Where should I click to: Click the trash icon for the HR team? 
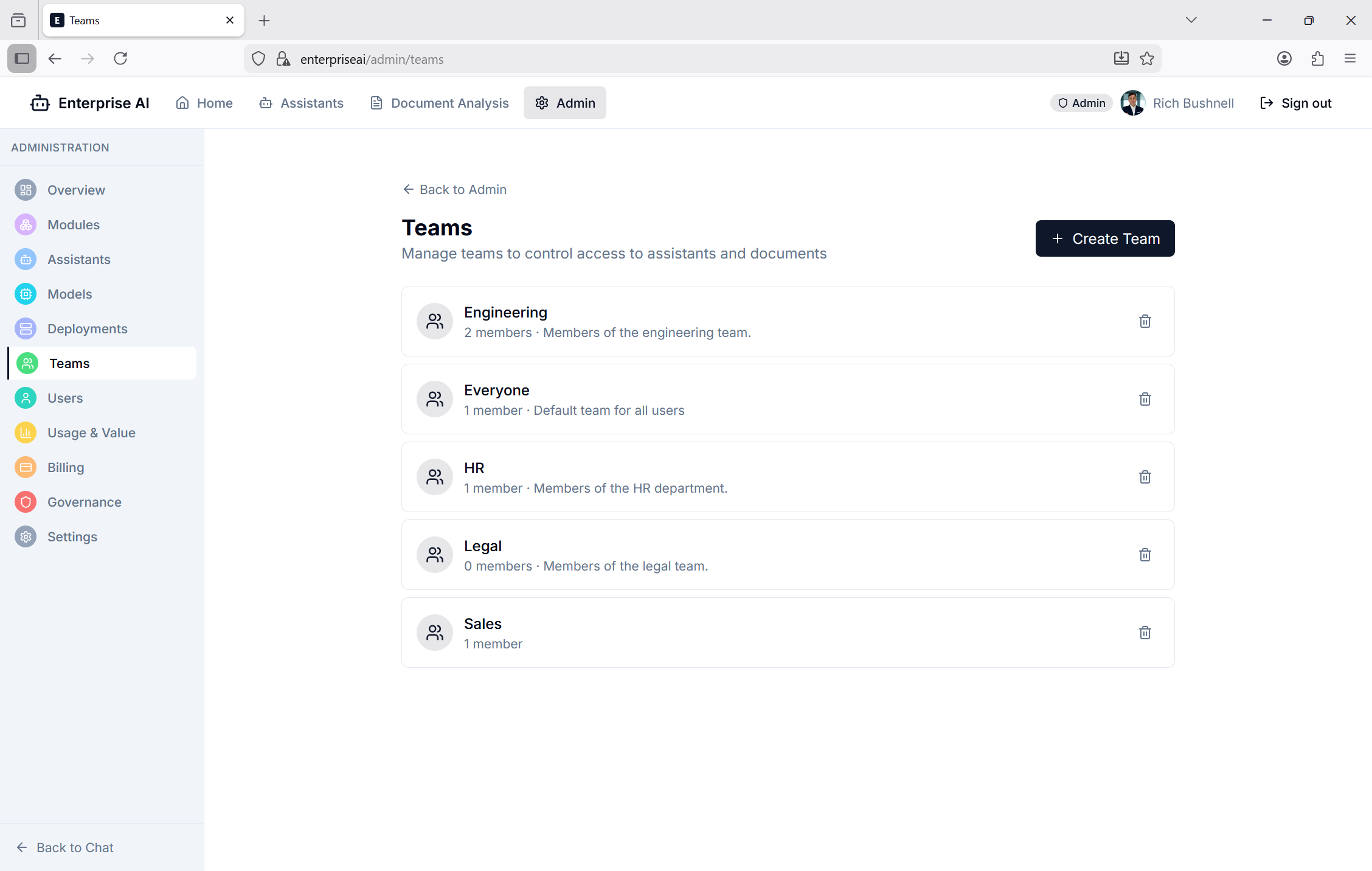pos(1145,477)
